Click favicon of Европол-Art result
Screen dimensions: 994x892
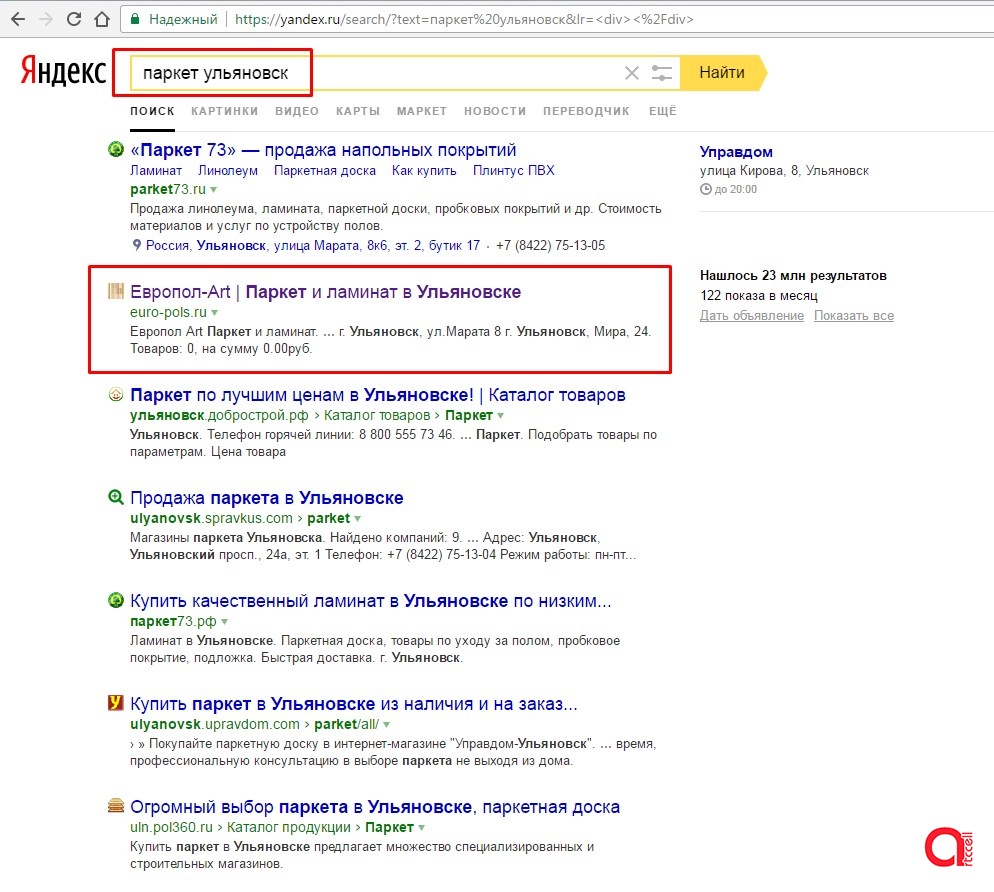[x=115, y=291]
